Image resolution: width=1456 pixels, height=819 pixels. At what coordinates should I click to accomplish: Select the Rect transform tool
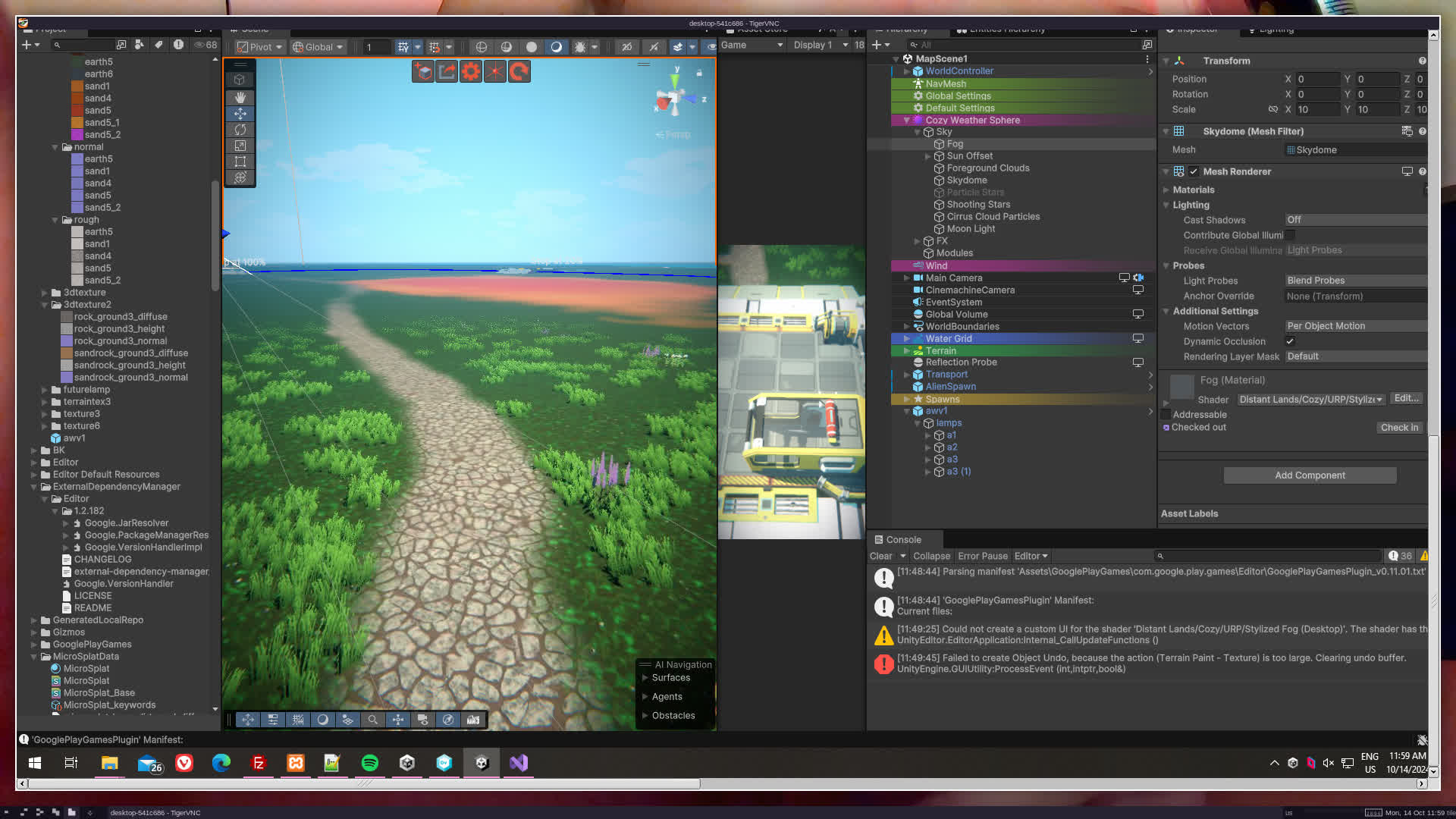pyautogui.click(x=240, y=162)
